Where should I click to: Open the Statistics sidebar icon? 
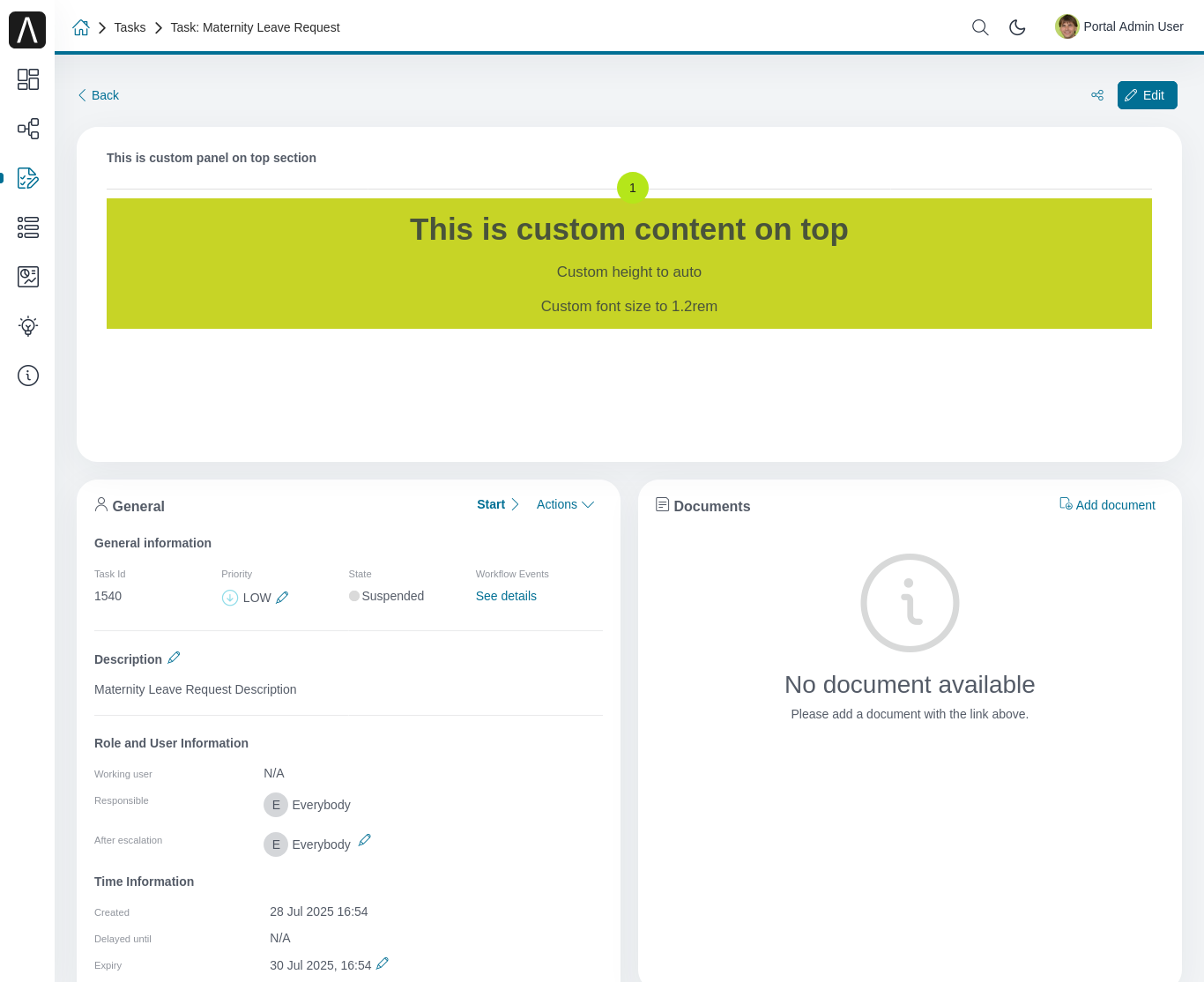coord(27,277)
